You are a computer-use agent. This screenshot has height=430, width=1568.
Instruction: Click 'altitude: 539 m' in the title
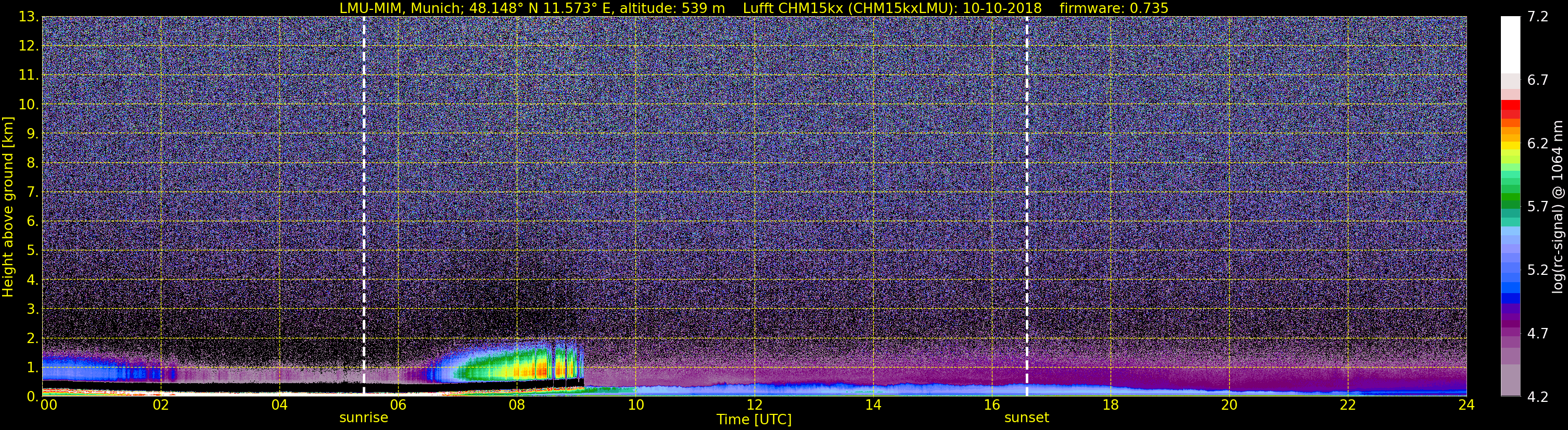(x=672, y=8)
